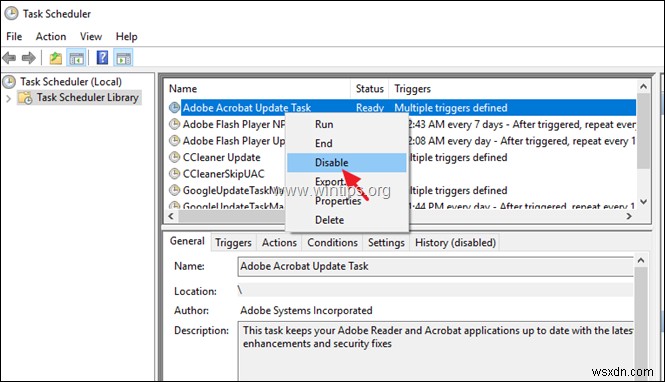This screenshot has height=382, width=665.
Task: Switch to the General tab
Action: click(187, 241)
